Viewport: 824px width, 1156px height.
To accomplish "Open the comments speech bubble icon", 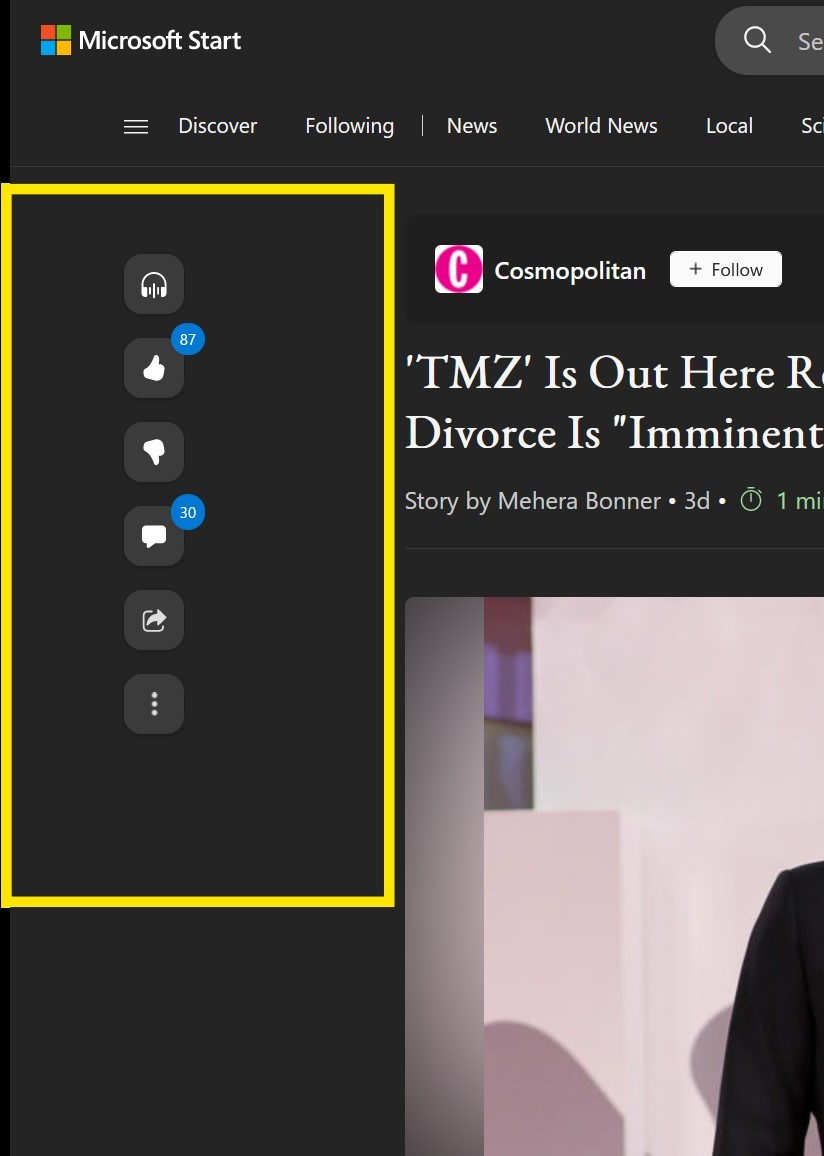I will 153,536.
